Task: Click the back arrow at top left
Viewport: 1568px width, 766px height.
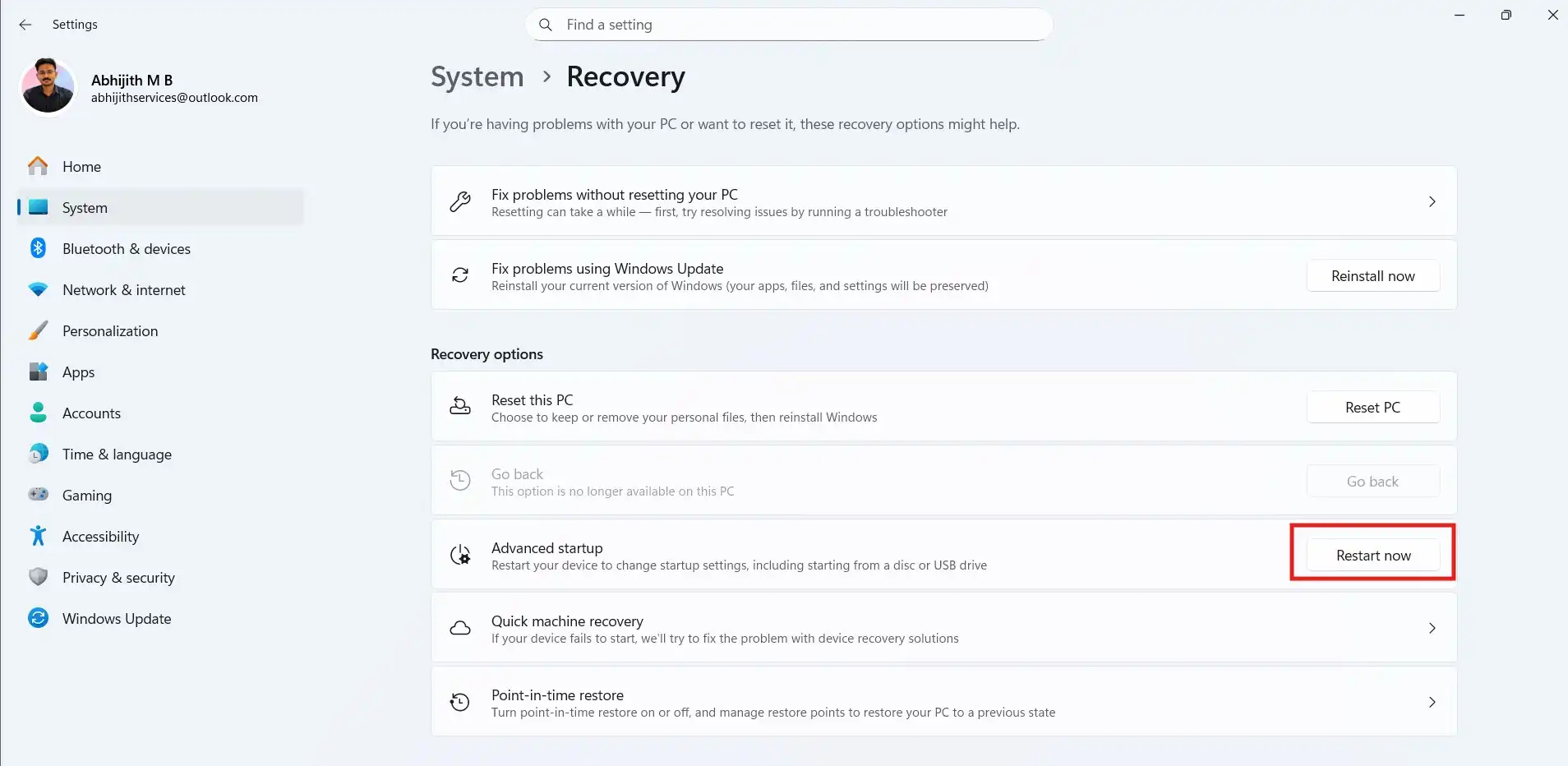Action: (x=25, y=25)
